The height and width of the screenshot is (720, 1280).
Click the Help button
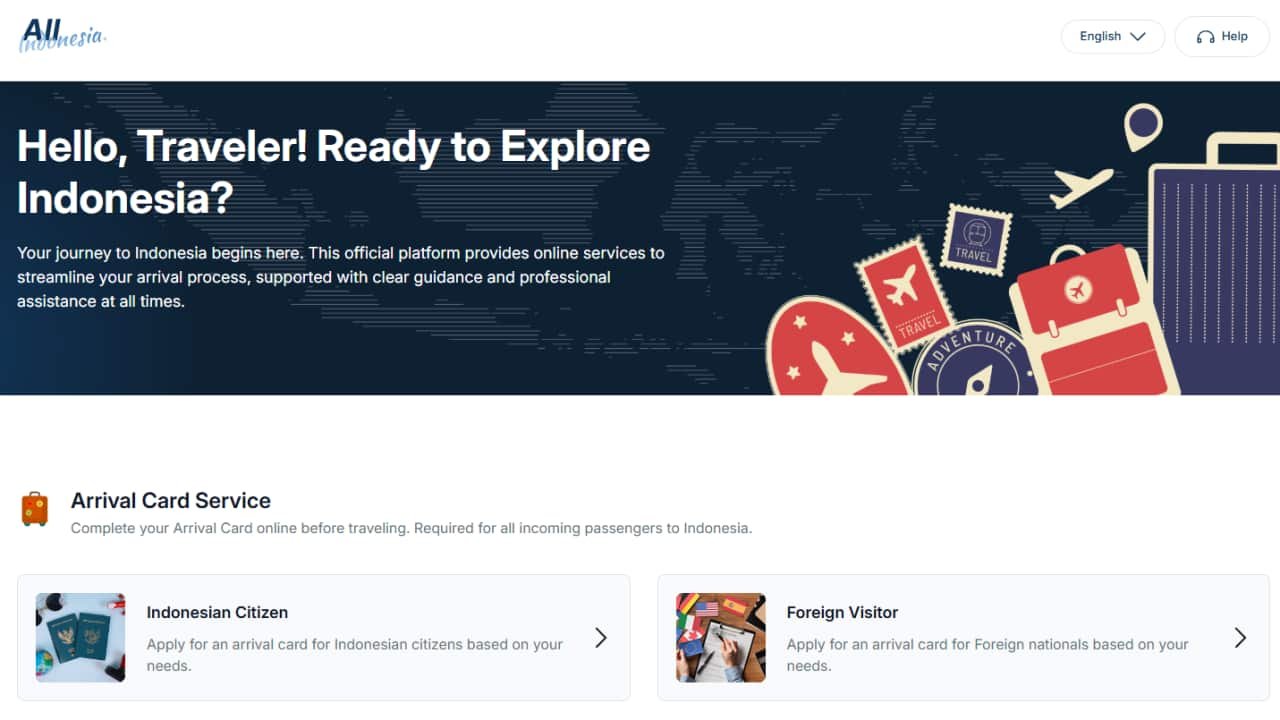pyautogui.click(x=1221, y=36)
